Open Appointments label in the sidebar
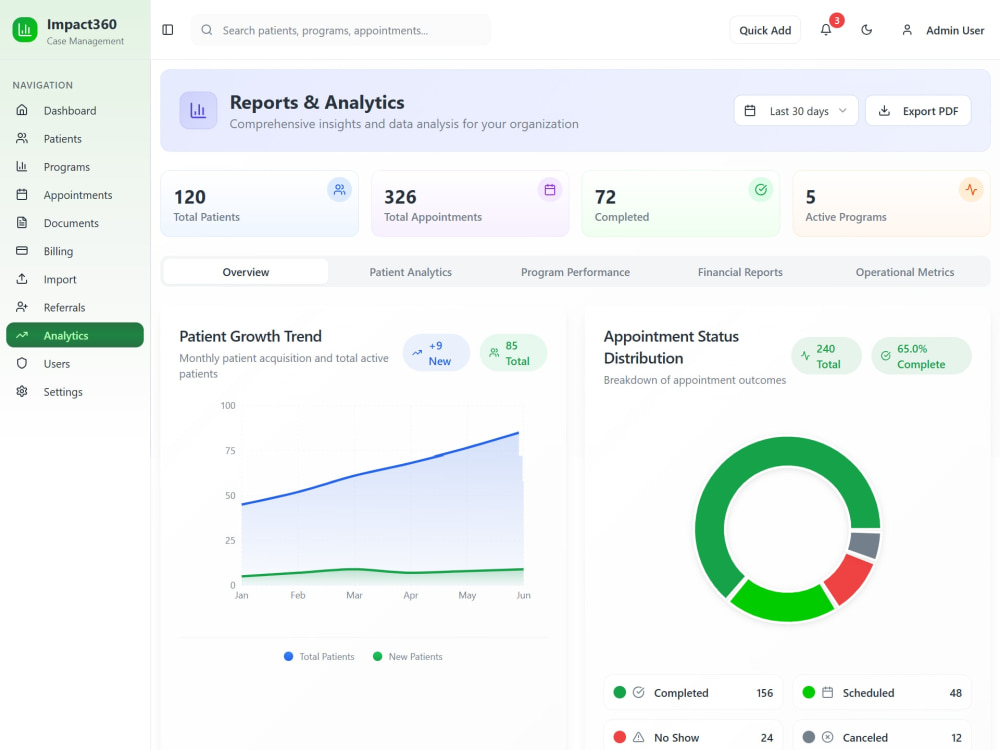The width and height of the screenshot is (1000, 750). coord(78,195)
